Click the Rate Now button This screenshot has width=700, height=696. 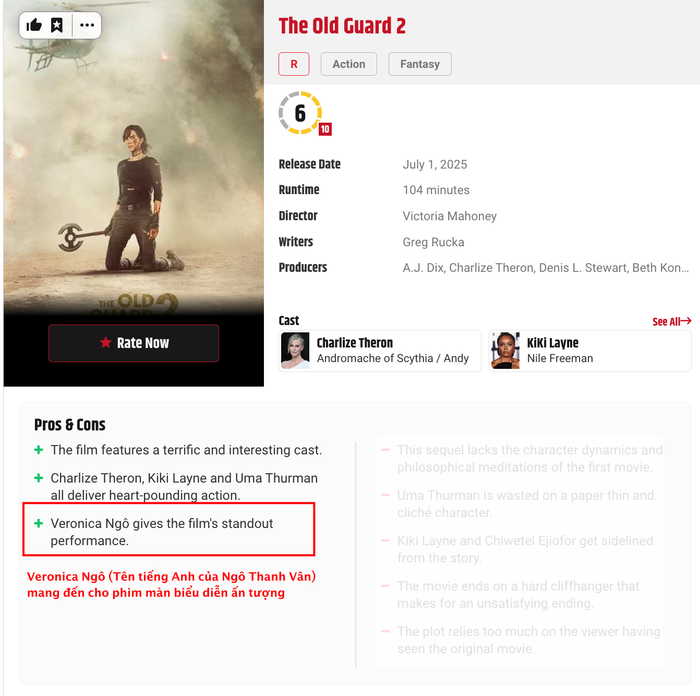133,343
